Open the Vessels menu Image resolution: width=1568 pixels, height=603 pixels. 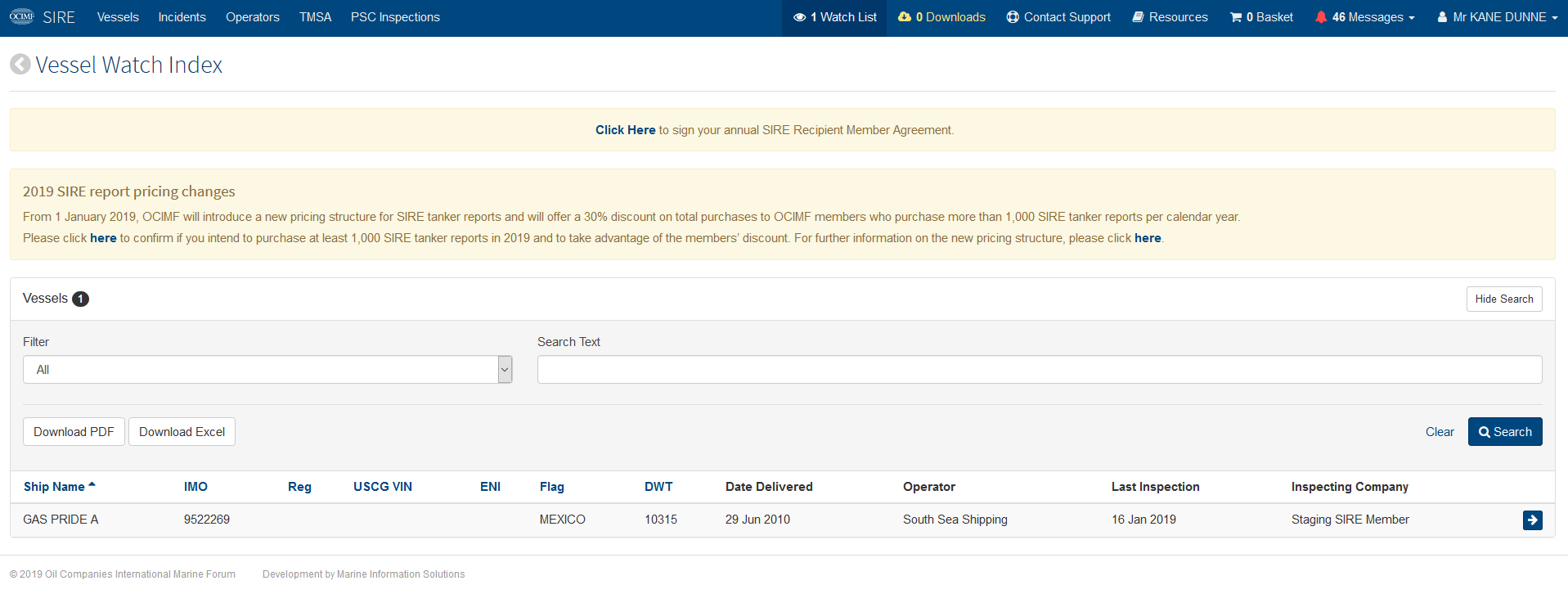(118, 17)
